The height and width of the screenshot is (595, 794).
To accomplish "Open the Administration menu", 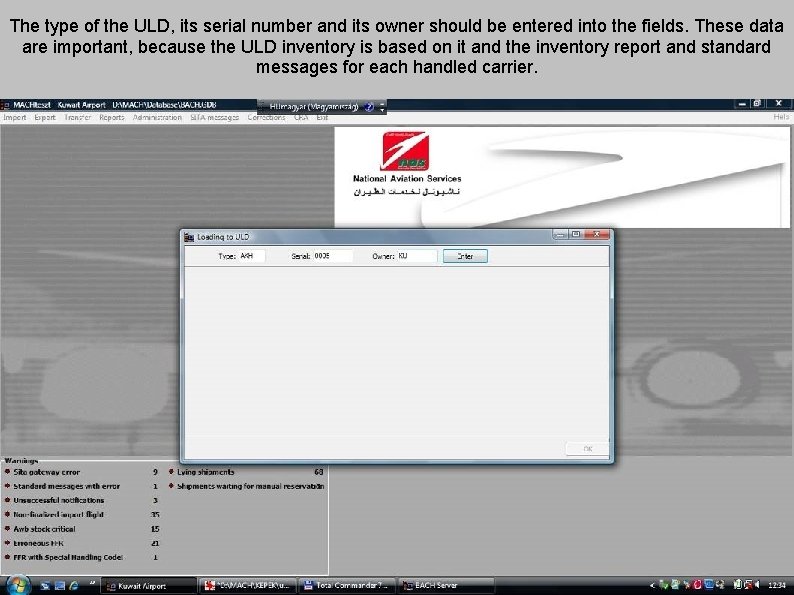I will 157,117.
